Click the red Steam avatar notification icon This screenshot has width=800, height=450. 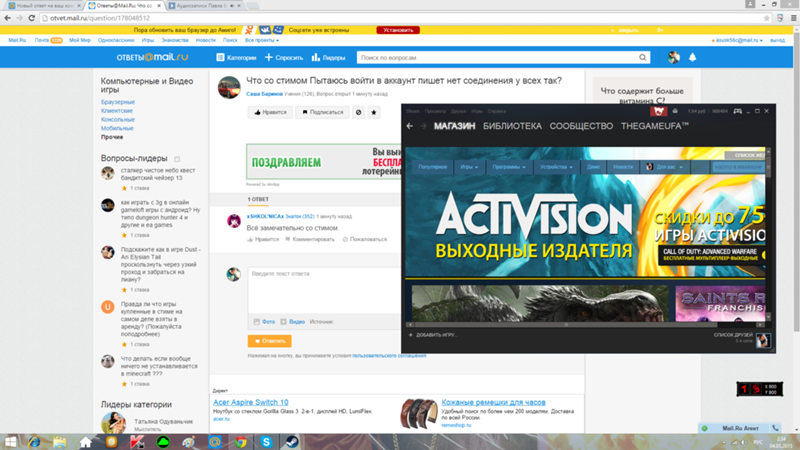point(658,111)
